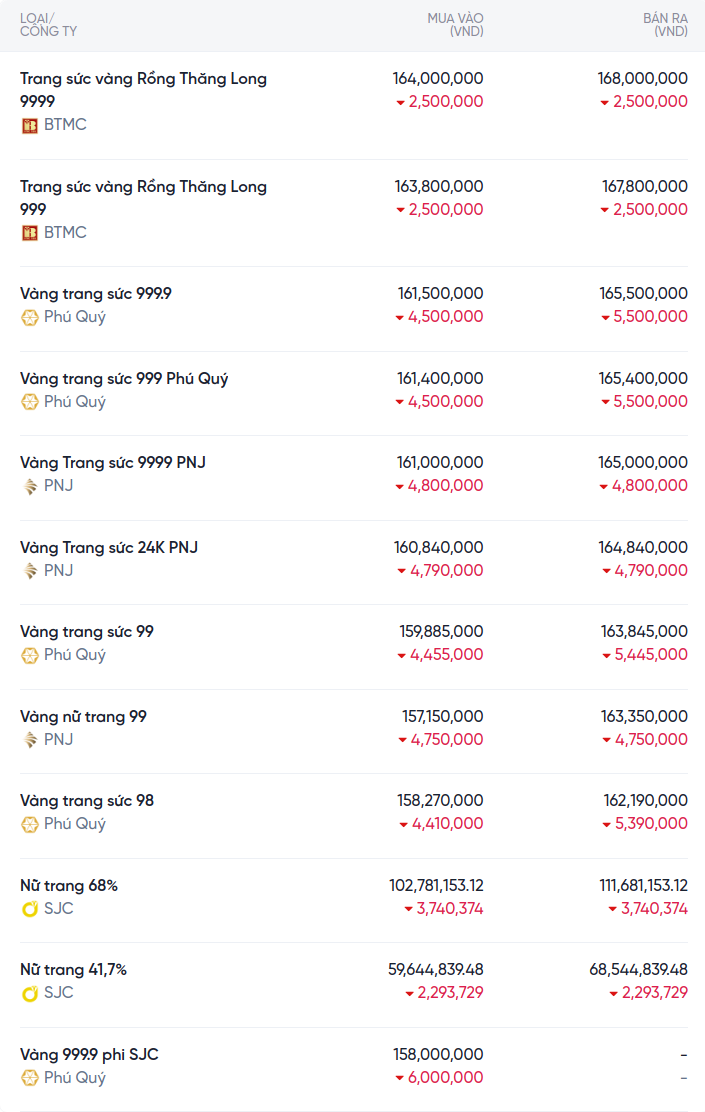The width and height of the screenshot is (705, 1112).
Task: Click the BÁN RA (VND) column header
Action: click(665, 25)
